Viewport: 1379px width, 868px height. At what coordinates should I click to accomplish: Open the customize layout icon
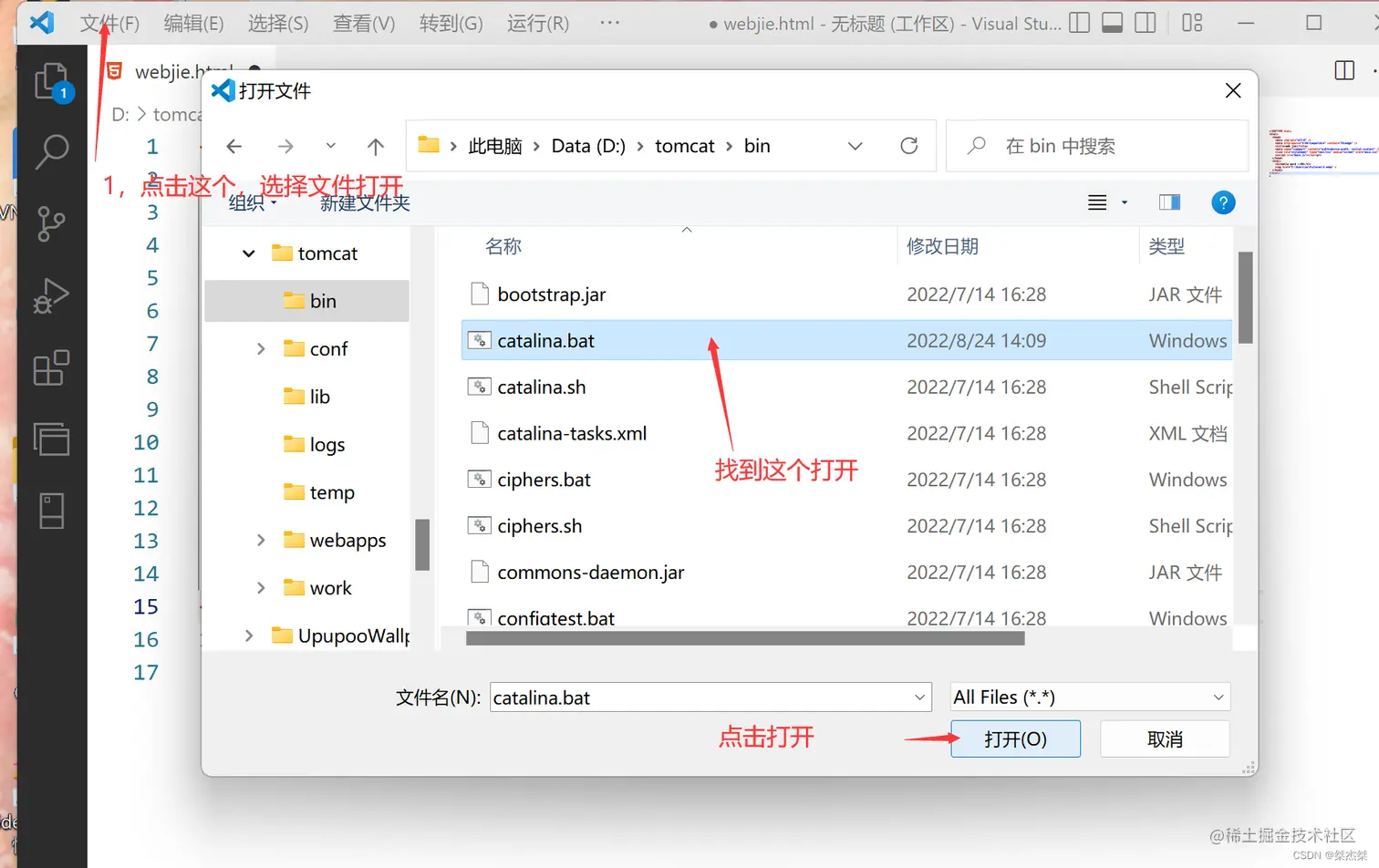coord(1192,23)
